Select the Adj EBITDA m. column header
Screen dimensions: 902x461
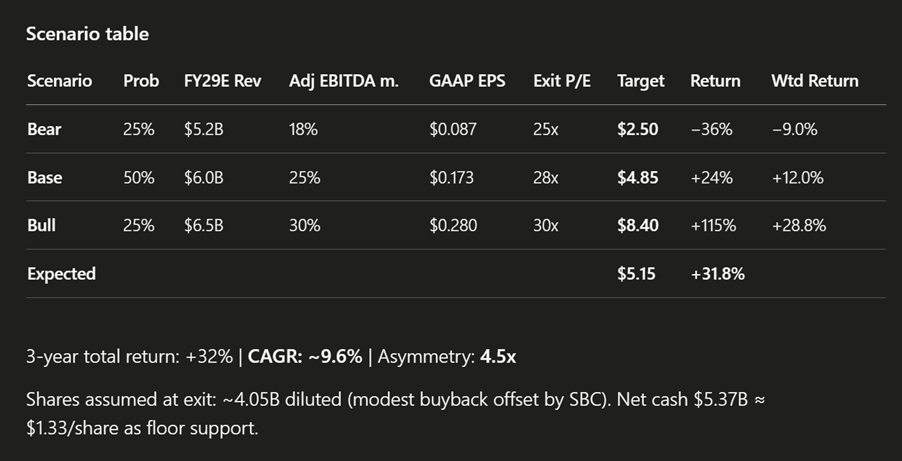343,81
